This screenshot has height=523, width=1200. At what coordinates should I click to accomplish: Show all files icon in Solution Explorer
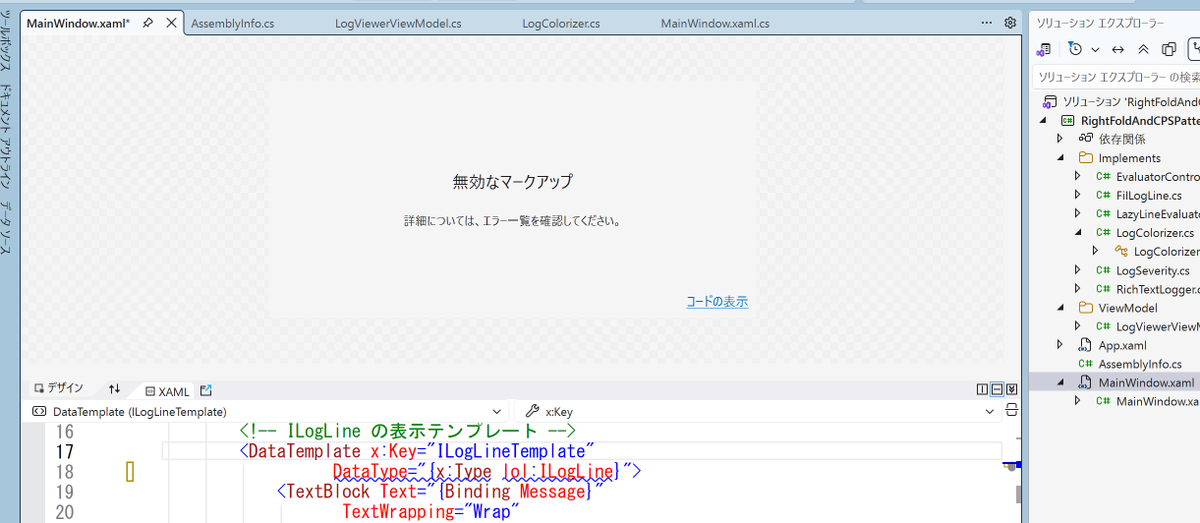click(1169, 49)
